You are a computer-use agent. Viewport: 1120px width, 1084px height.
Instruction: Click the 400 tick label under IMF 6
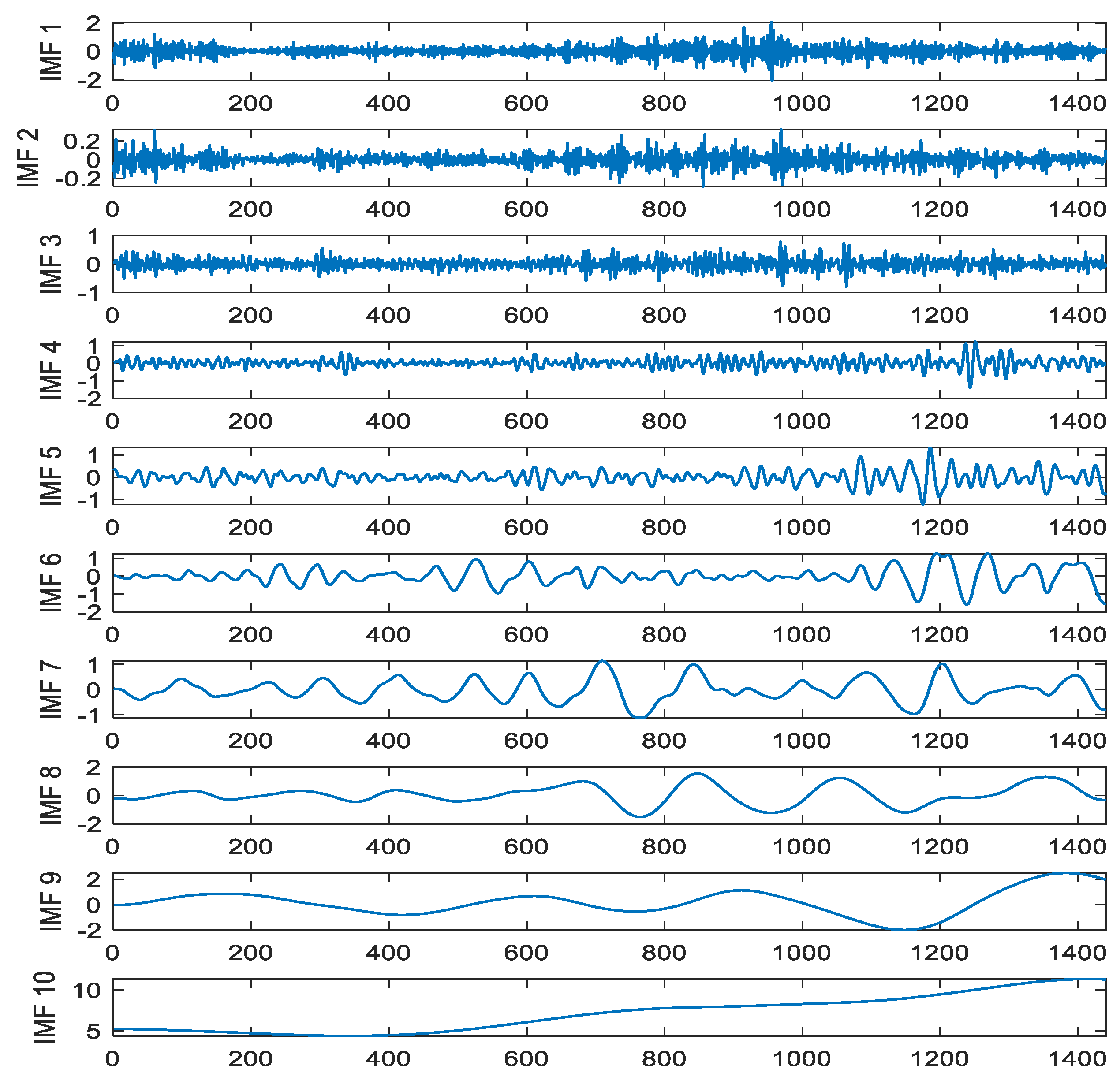388,635
